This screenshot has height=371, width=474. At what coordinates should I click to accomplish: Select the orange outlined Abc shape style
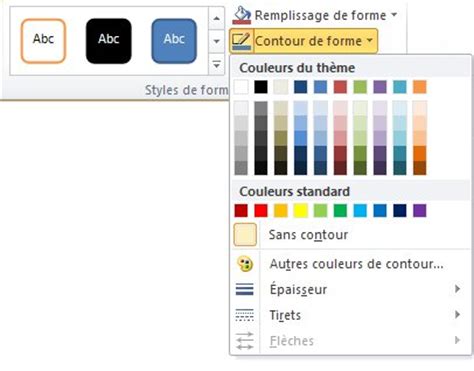coord(43,41)
